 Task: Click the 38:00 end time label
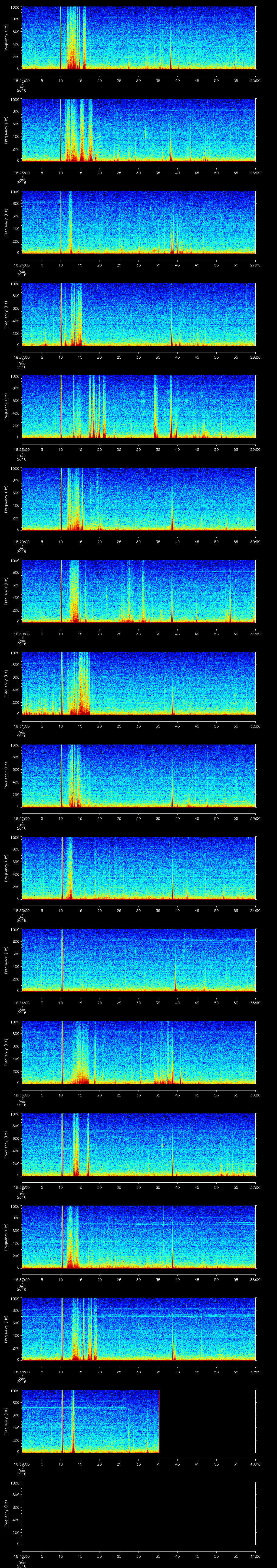[256, 1279]
